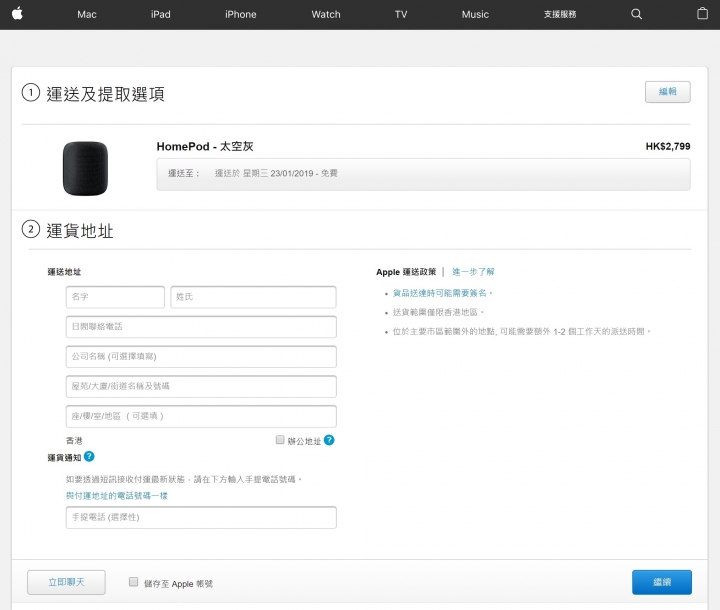The width and height of the screenshot is (720, 610).
Task: Tick the 辦公地址 checkbox
Action: (x=280, y=440)
